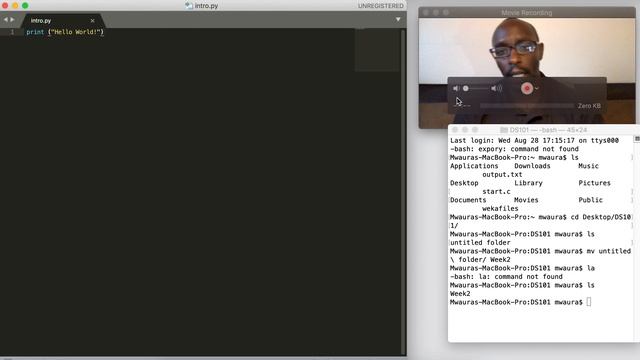Click Pictures in the Terminal listing
This screenshot has height=360, width=640.
[594, 183]
